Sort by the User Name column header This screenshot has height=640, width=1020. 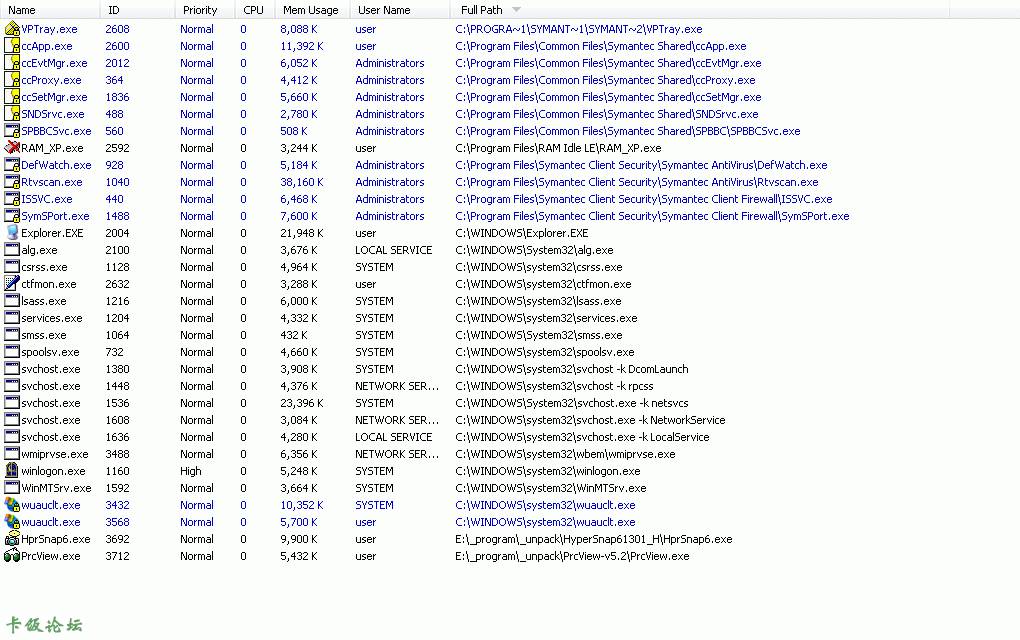(x=399, y=10)
